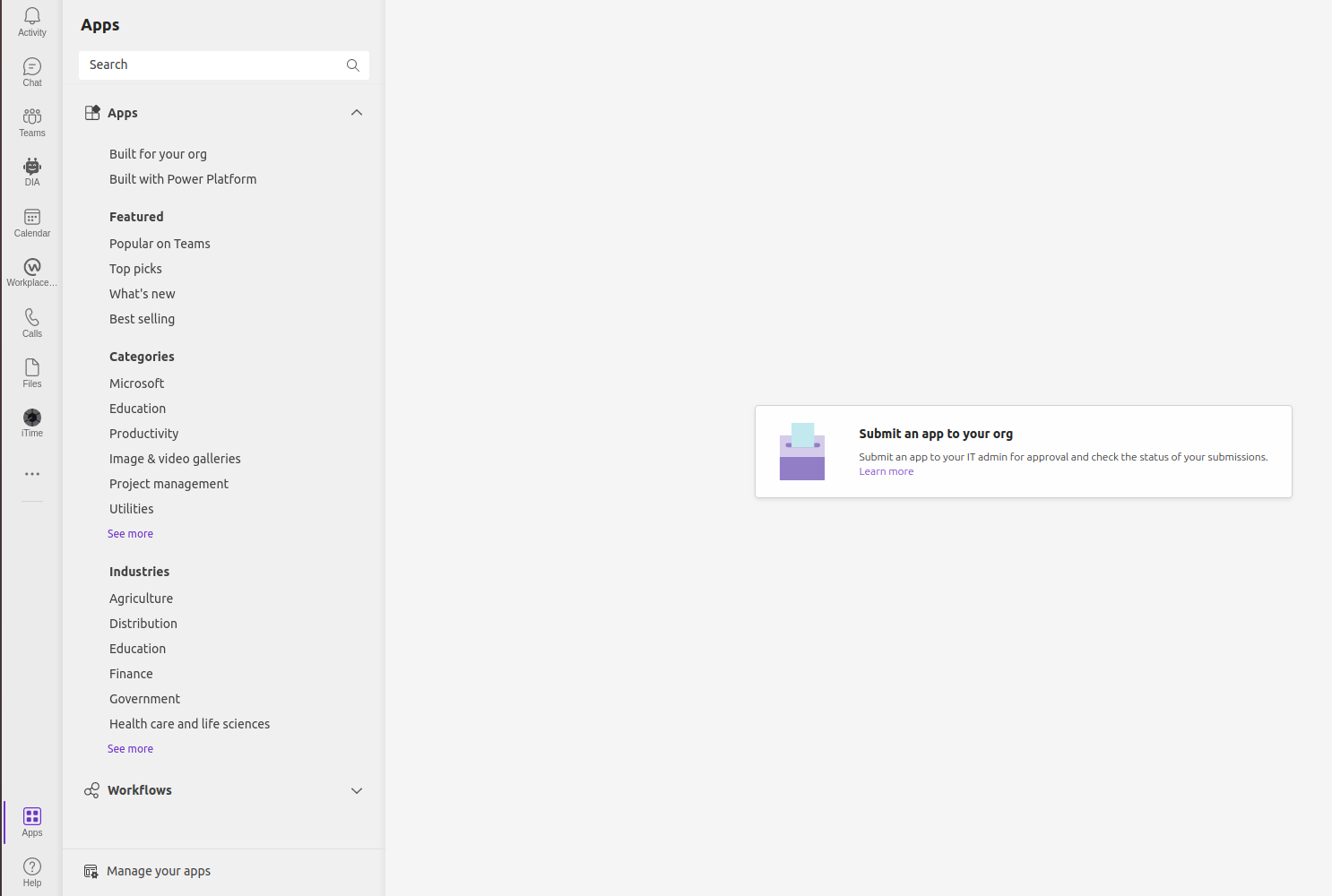Click the Submit an app illustration
1332x896 pixels.
[802, 452]
